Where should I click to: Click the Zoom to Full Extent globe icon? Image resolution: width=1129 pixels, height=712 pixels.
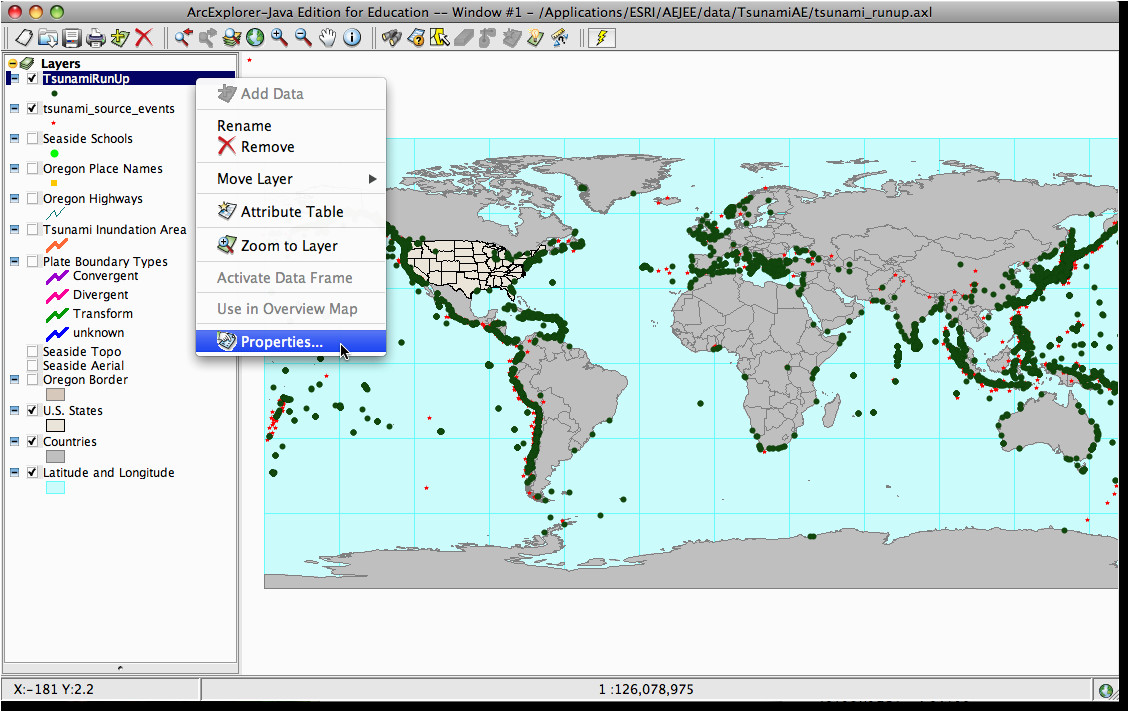click(x=255, y=37)
